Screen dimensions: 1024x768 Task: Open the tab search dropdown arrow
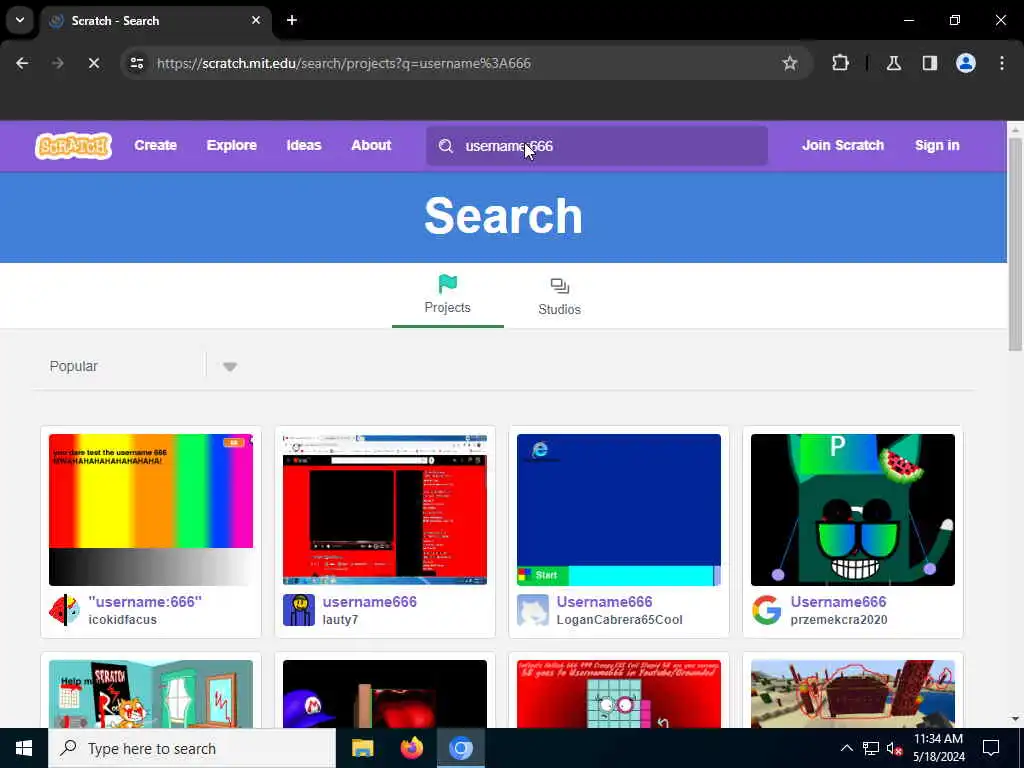(x=20, y=20)
